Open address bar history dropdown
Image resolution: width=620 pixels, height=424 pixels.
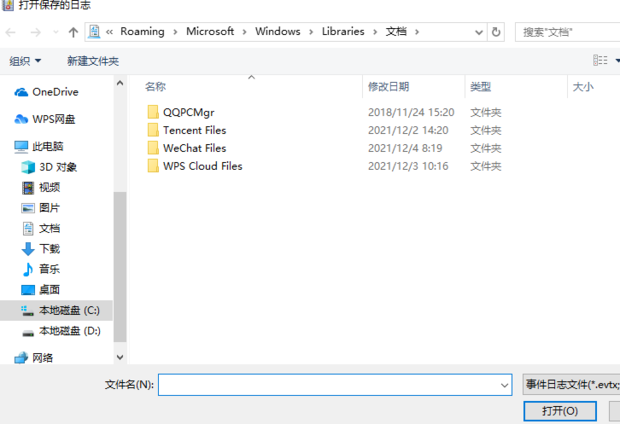coord(479,32)
